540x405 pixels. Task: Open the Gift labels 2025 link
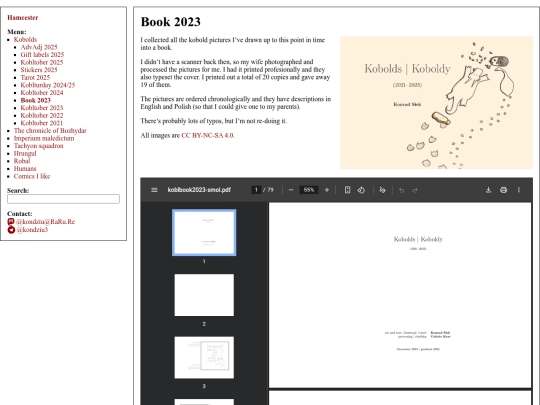click(42, 54)
